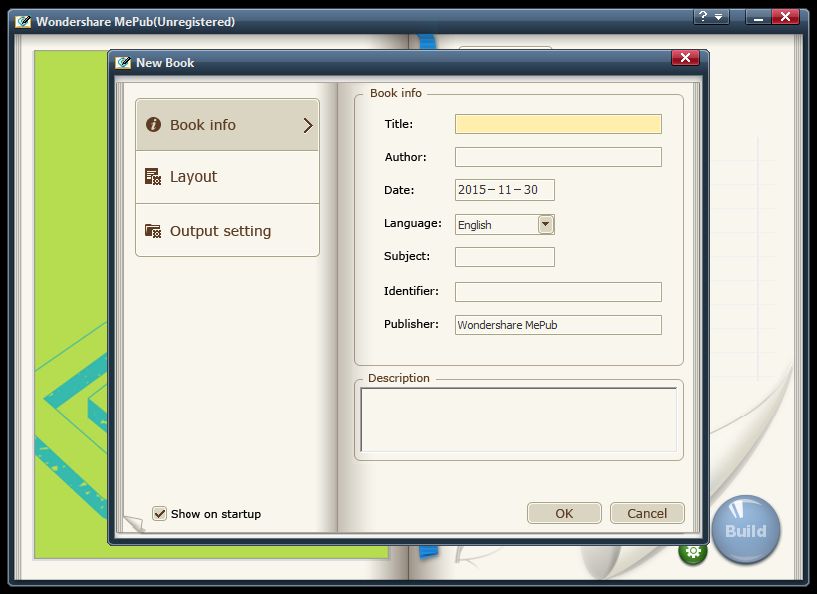817x594 pixels.
Task: Minimize the Wondershare MePub main window
Action: (759, 17)
